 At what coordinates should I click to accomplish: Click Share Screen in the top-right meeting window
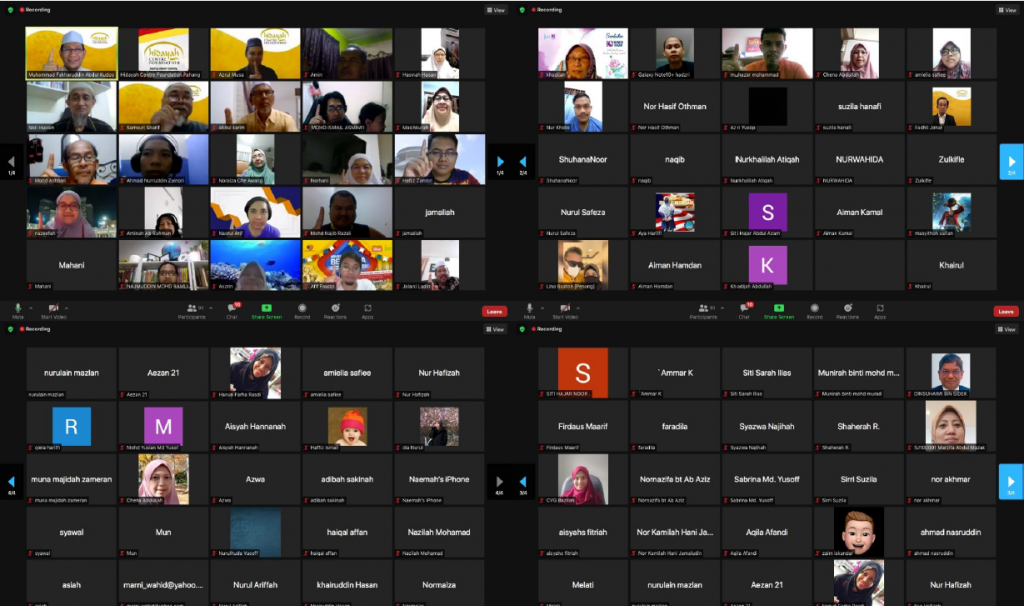(x=779, y=309)
